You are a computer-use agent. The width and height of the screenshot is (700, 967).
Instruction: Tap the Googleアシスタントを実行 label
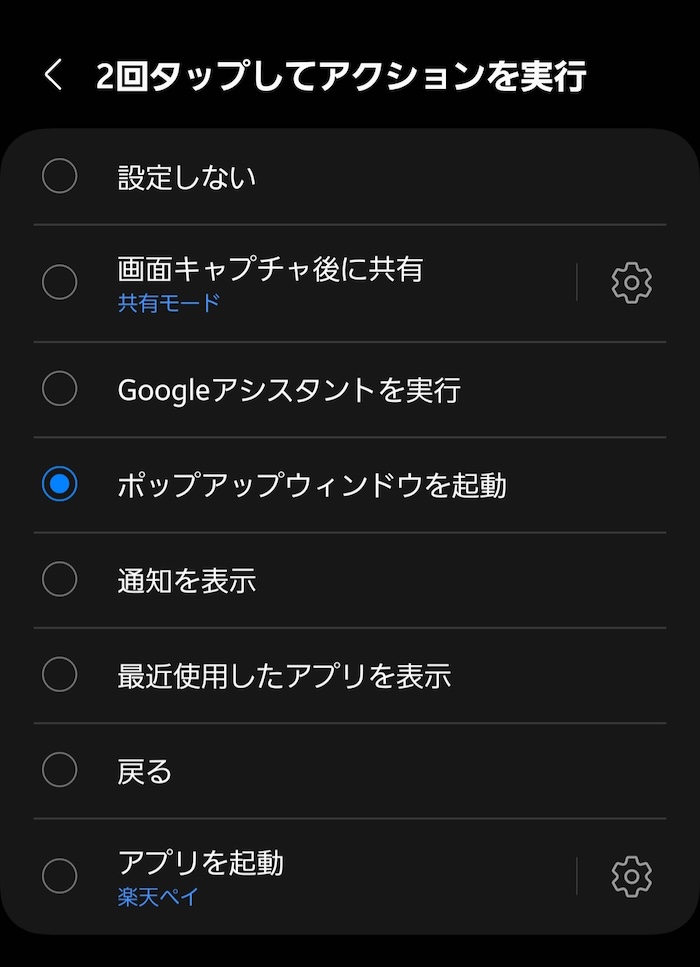point(289,390)
